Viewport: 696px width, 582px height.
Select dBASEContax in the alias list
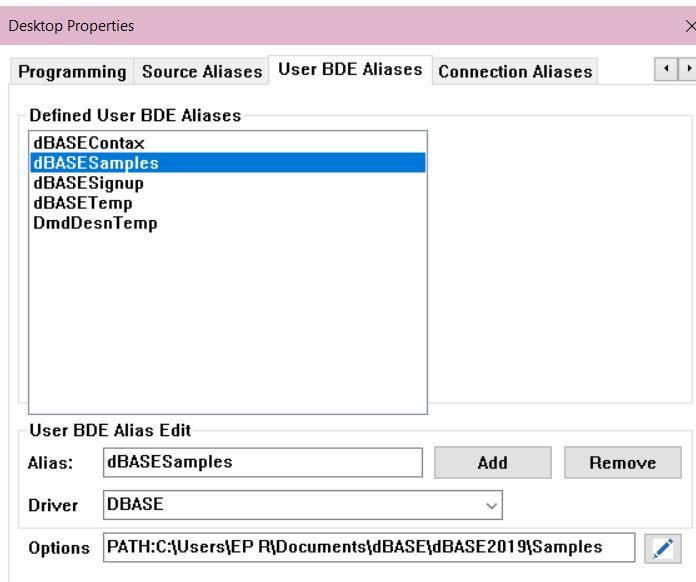[x=88, y=144]
